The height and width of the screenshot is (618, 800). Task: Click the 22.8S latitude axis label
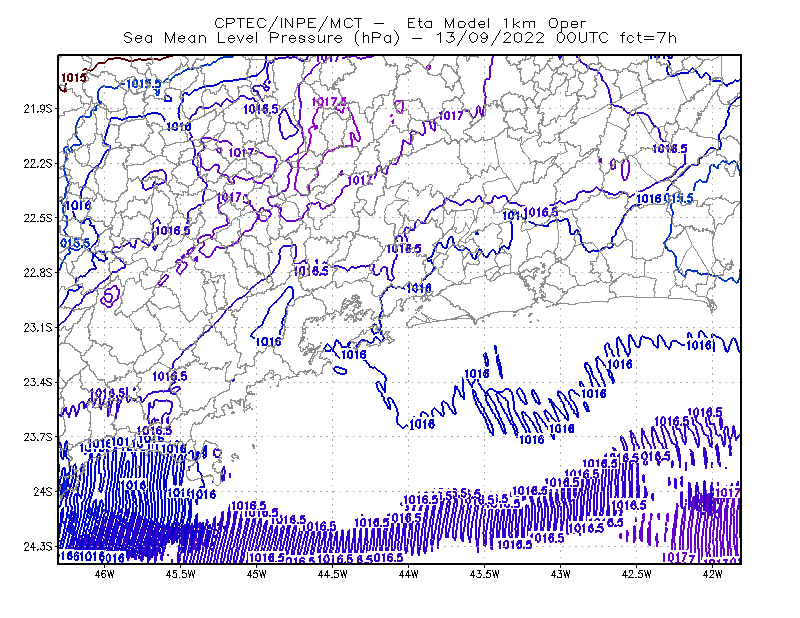(x=38, y=273)
